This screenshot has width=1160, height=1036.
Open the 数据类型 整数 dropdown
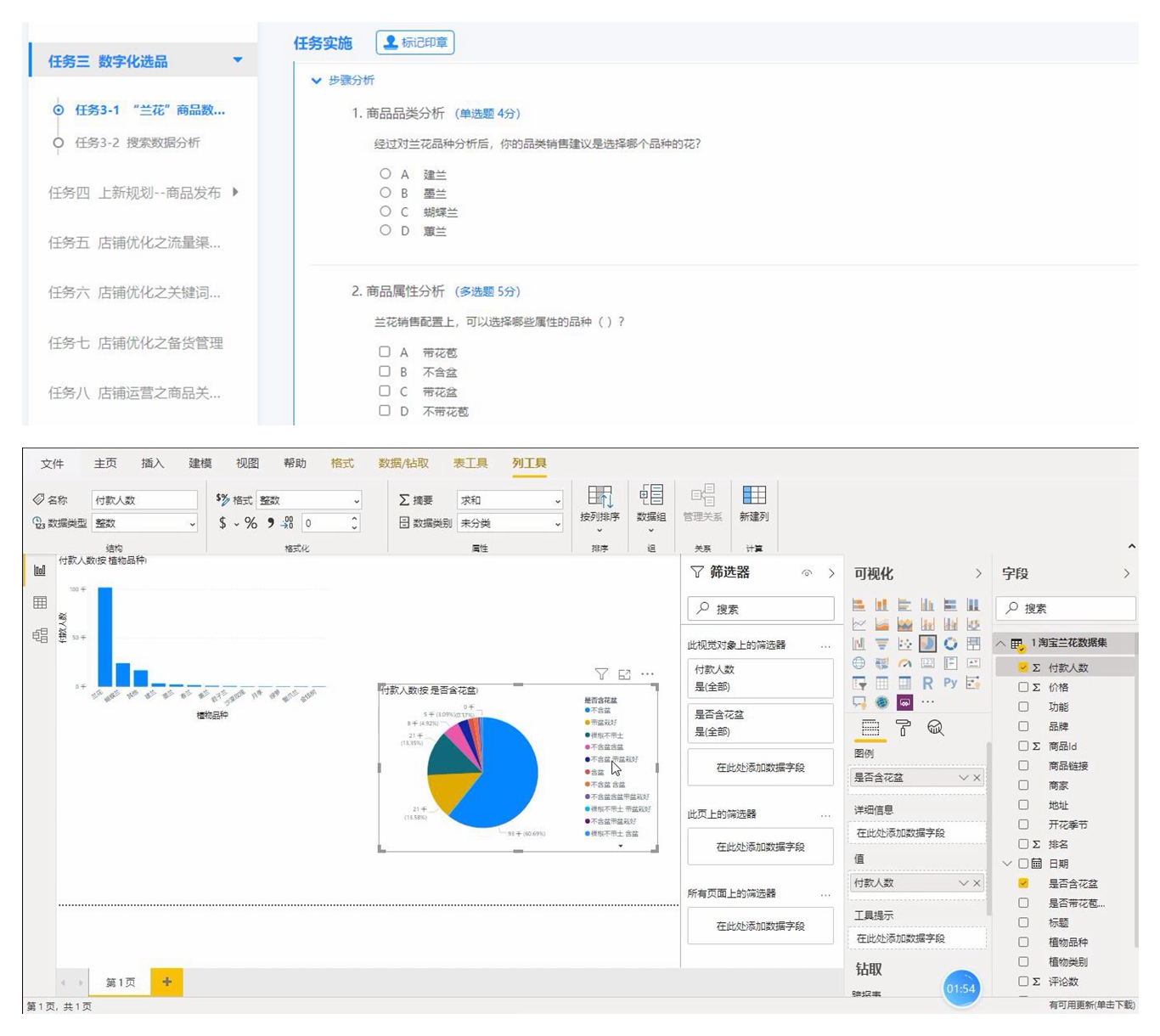click(145, 523)
